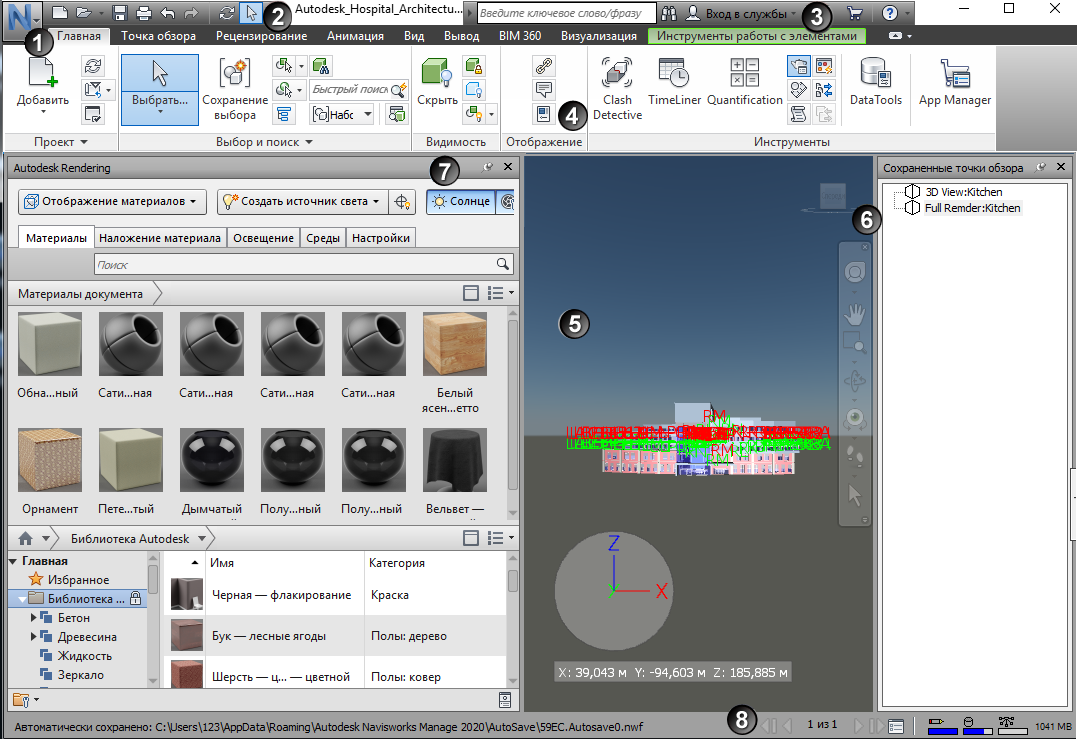
Task: Open the Viewpoint (Точка обзора) tab
Action: click(x=158, y=36)
